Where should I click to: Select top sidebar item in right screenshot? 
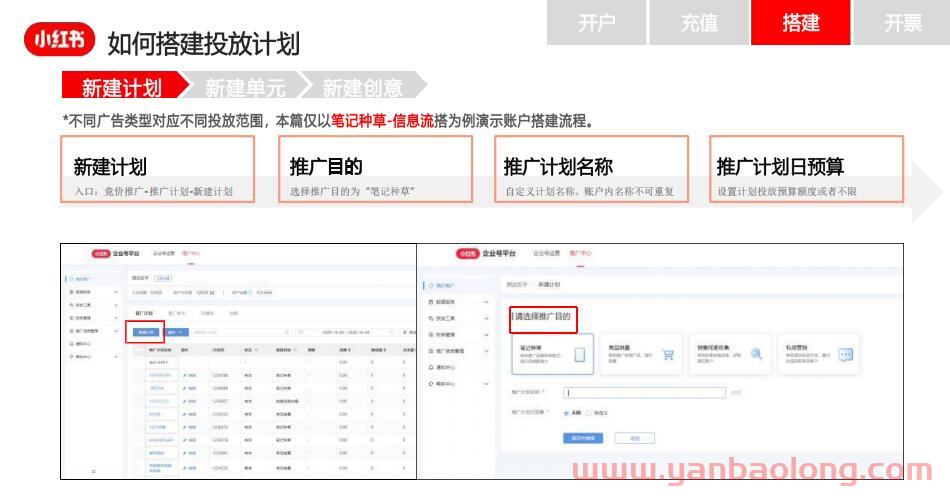tap(459, 285)
